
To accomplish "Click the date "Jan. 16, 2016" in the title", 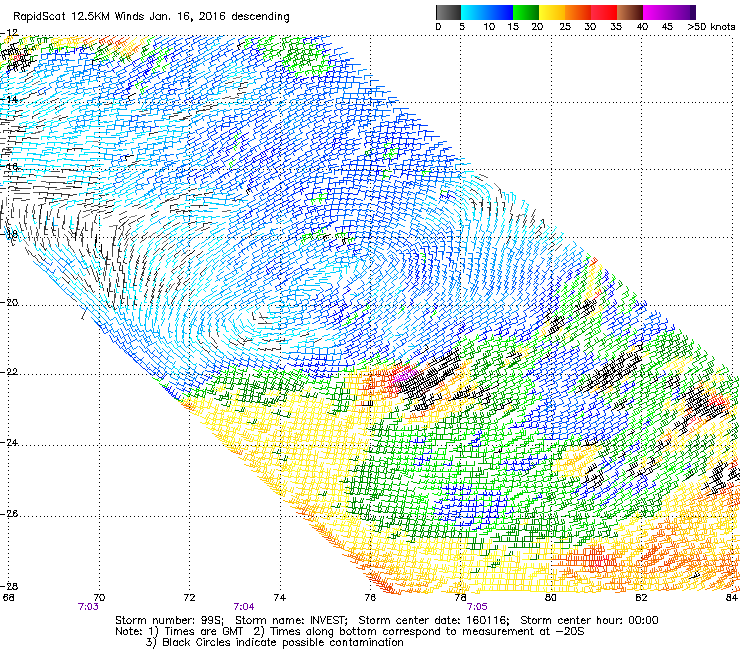I will [188, 17].
